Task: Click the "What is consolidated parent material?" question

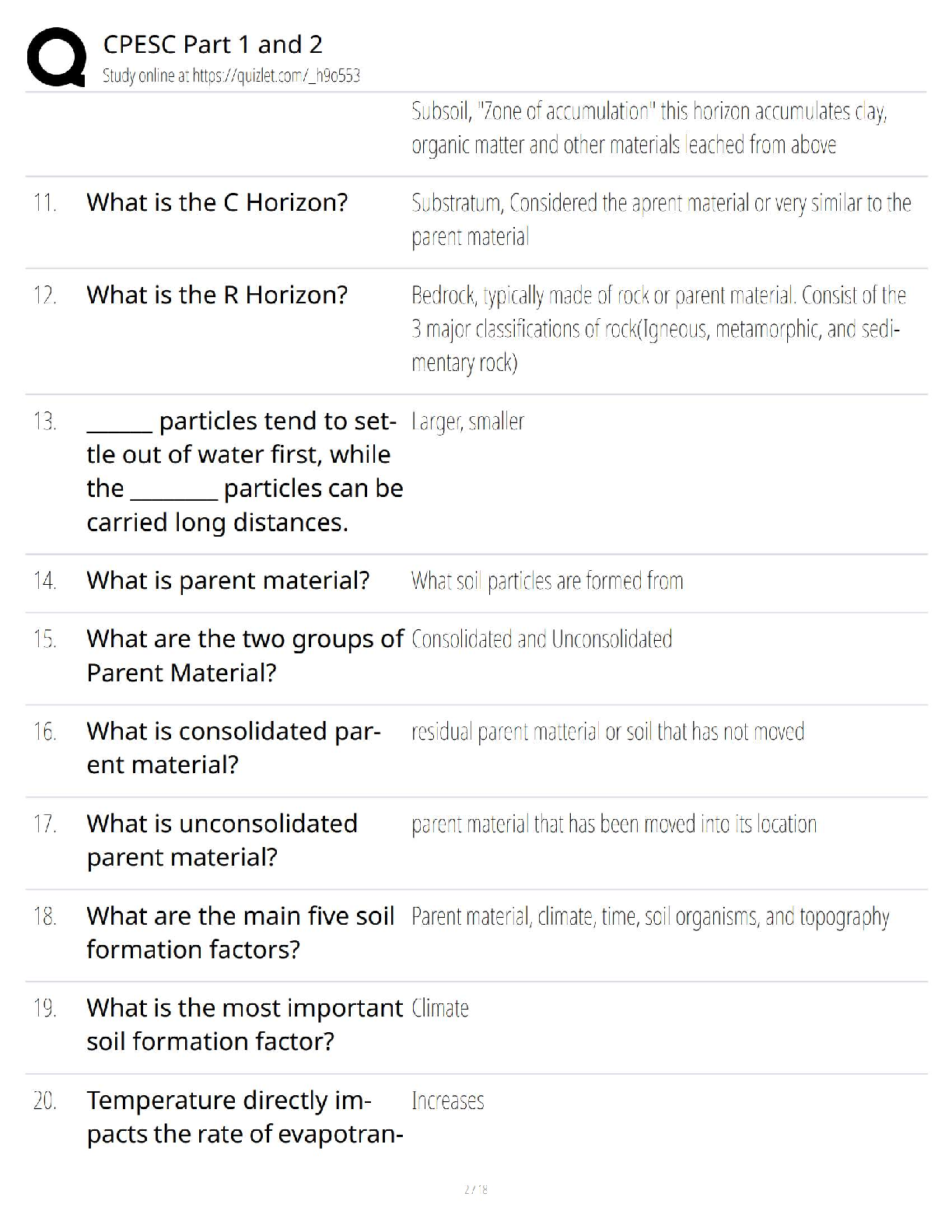Action: pos(233,747)
